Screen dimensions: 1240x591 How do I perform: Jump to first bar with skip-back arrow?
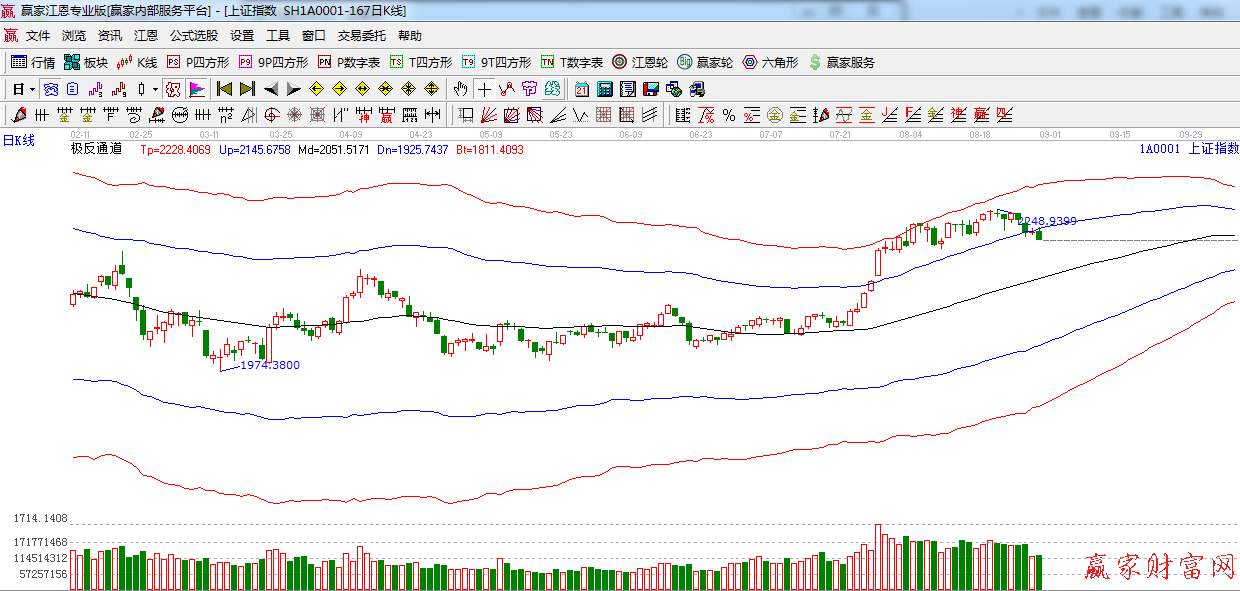224,89
